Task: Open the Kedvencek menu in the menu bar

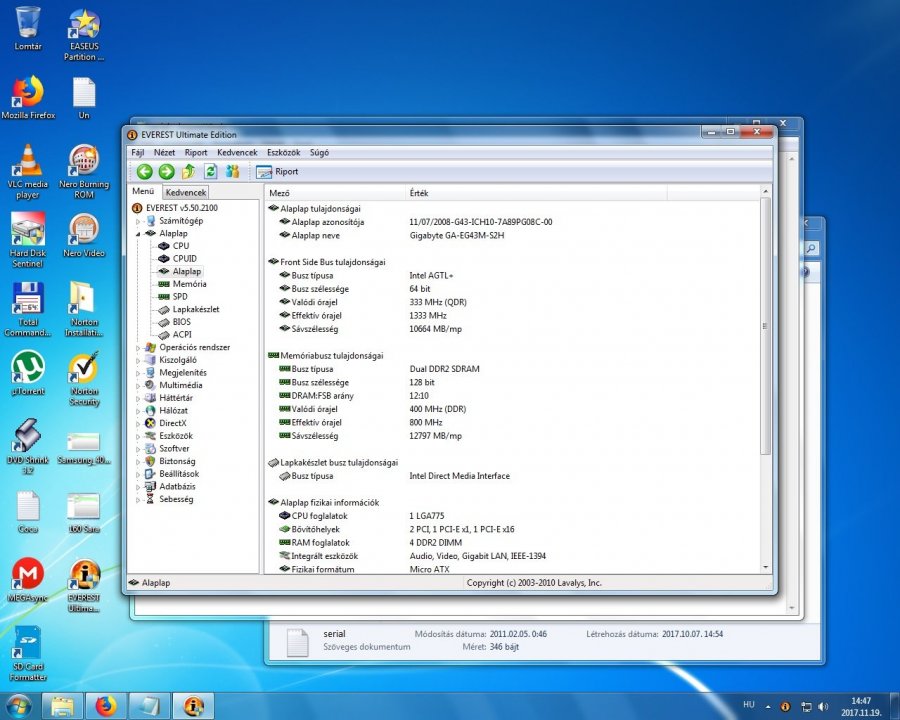Action: (237, 153)
